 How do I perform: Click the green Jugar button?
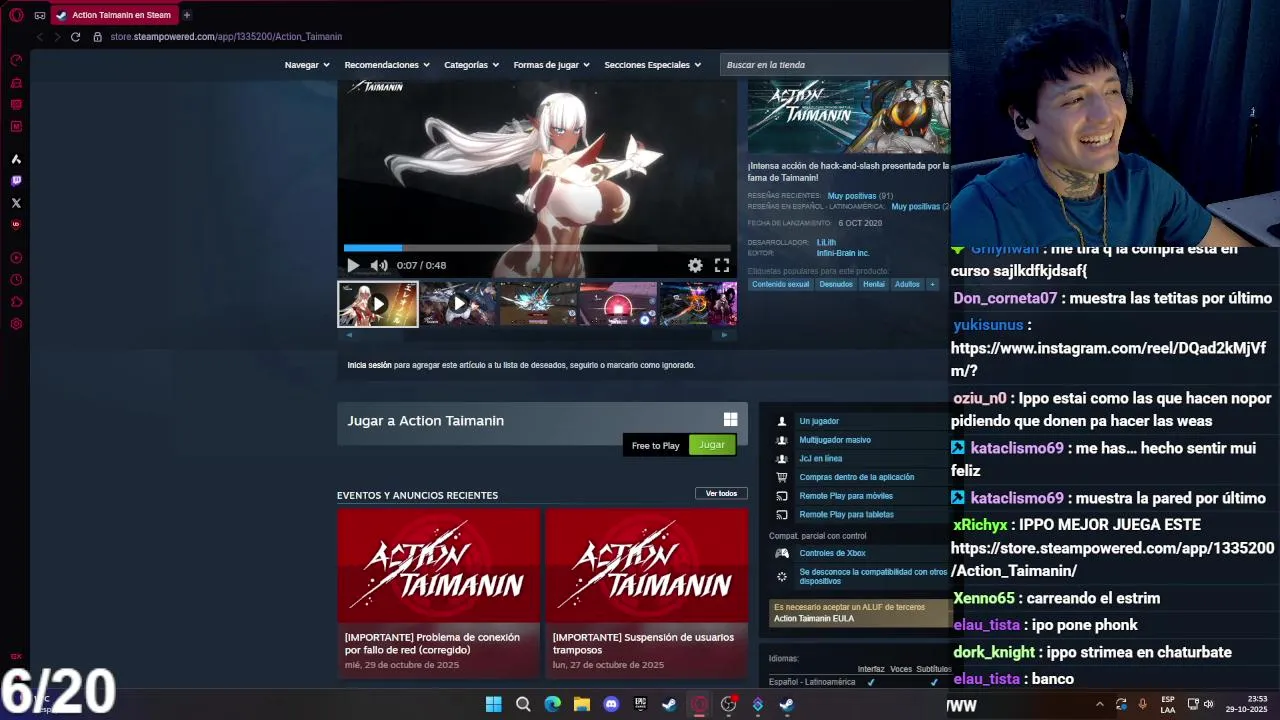pyautogui.click(x=712, y=445)
